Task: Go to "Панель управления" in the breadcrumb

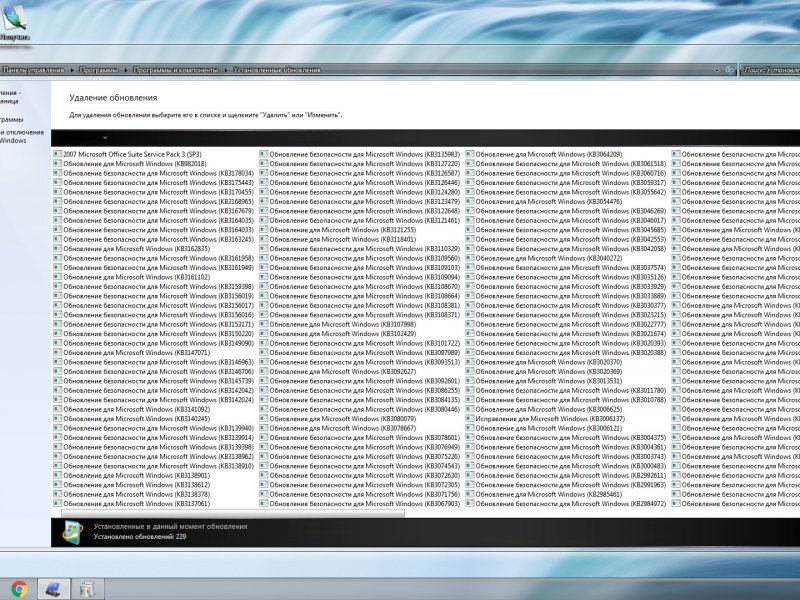Action: click(34, 70)
